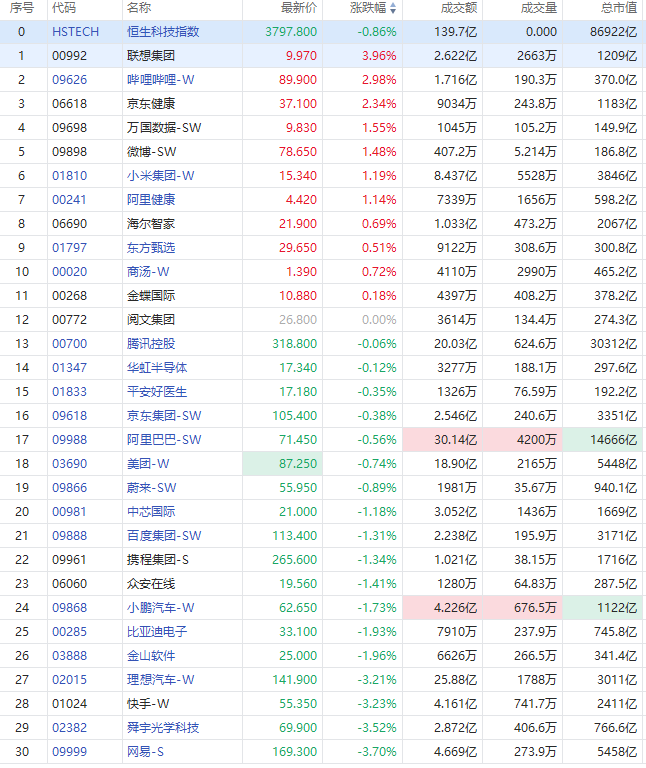This screenshot has height=768, width=646.
Task: Open 美团-W stock link
Action: coord(148,464)
